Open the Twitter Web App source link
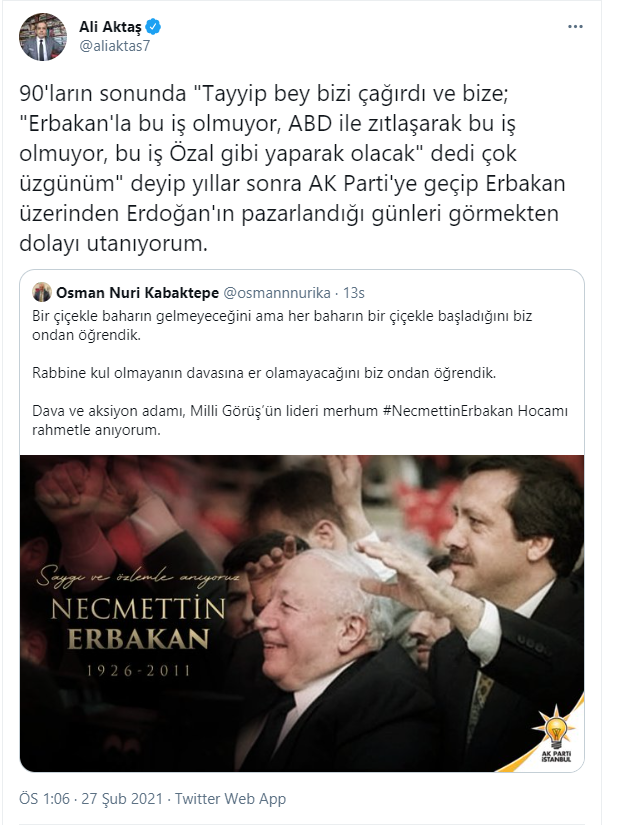621x825 pixels. pyautogui.click(x=231, y=799)
